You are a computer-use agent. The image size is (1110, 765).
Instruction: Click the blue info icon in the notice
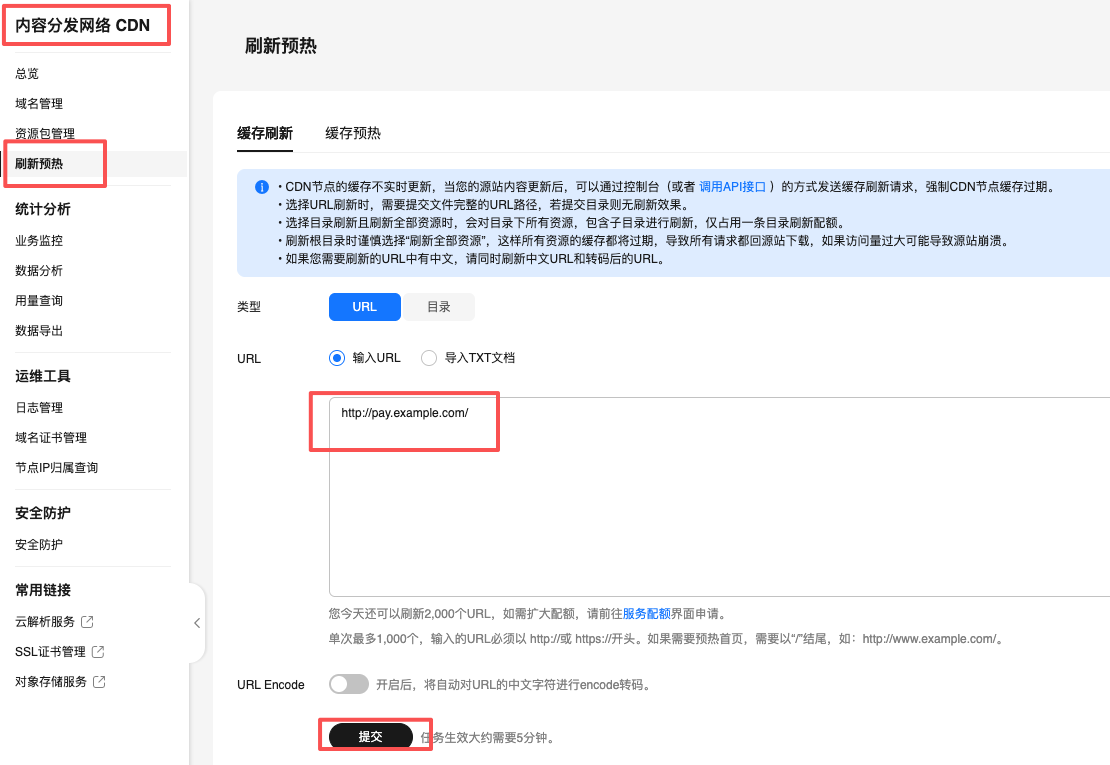262,188
